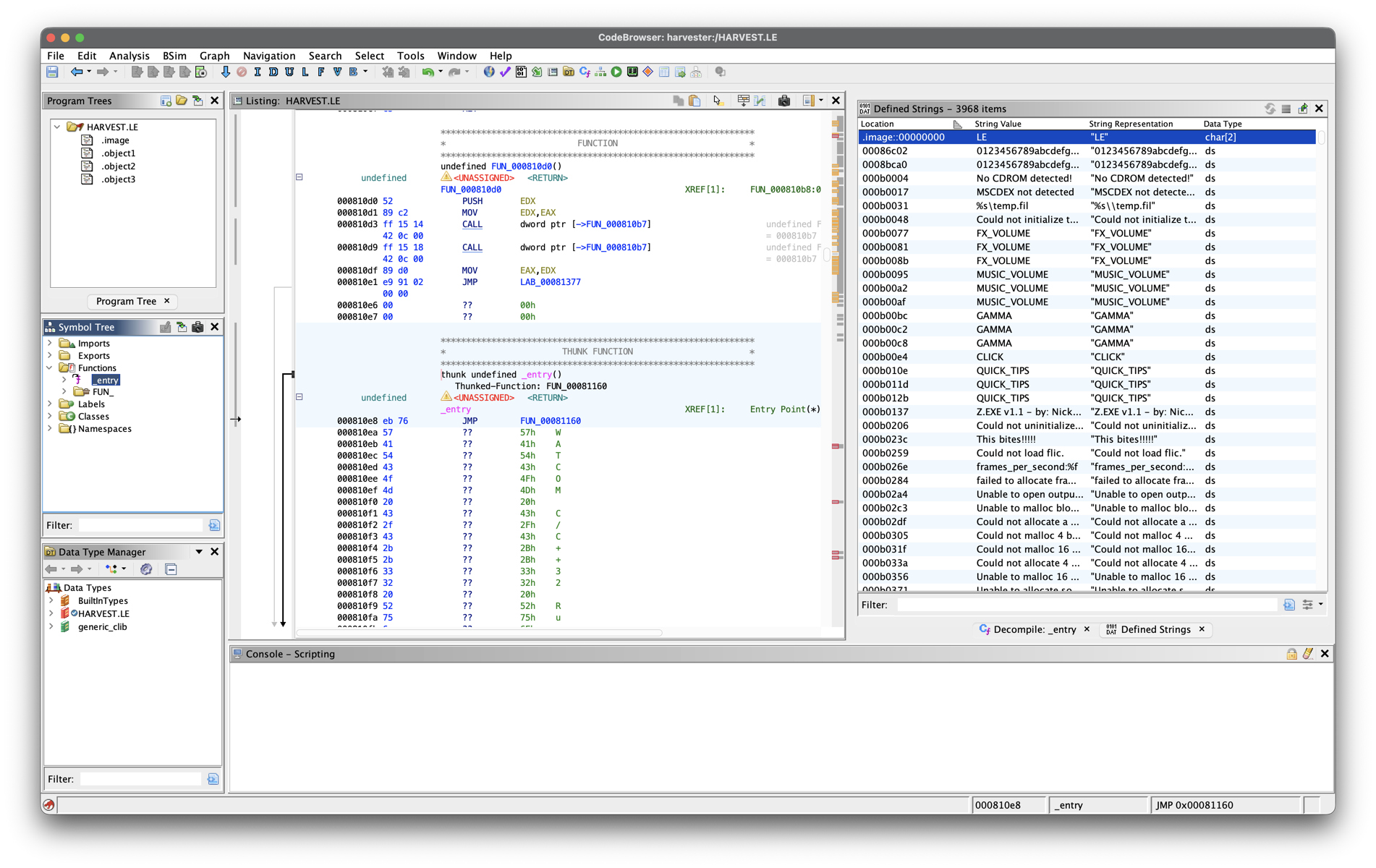
Task: Collapse the FUN_000810d0 function fold box
Action: (x=300, y=177)
